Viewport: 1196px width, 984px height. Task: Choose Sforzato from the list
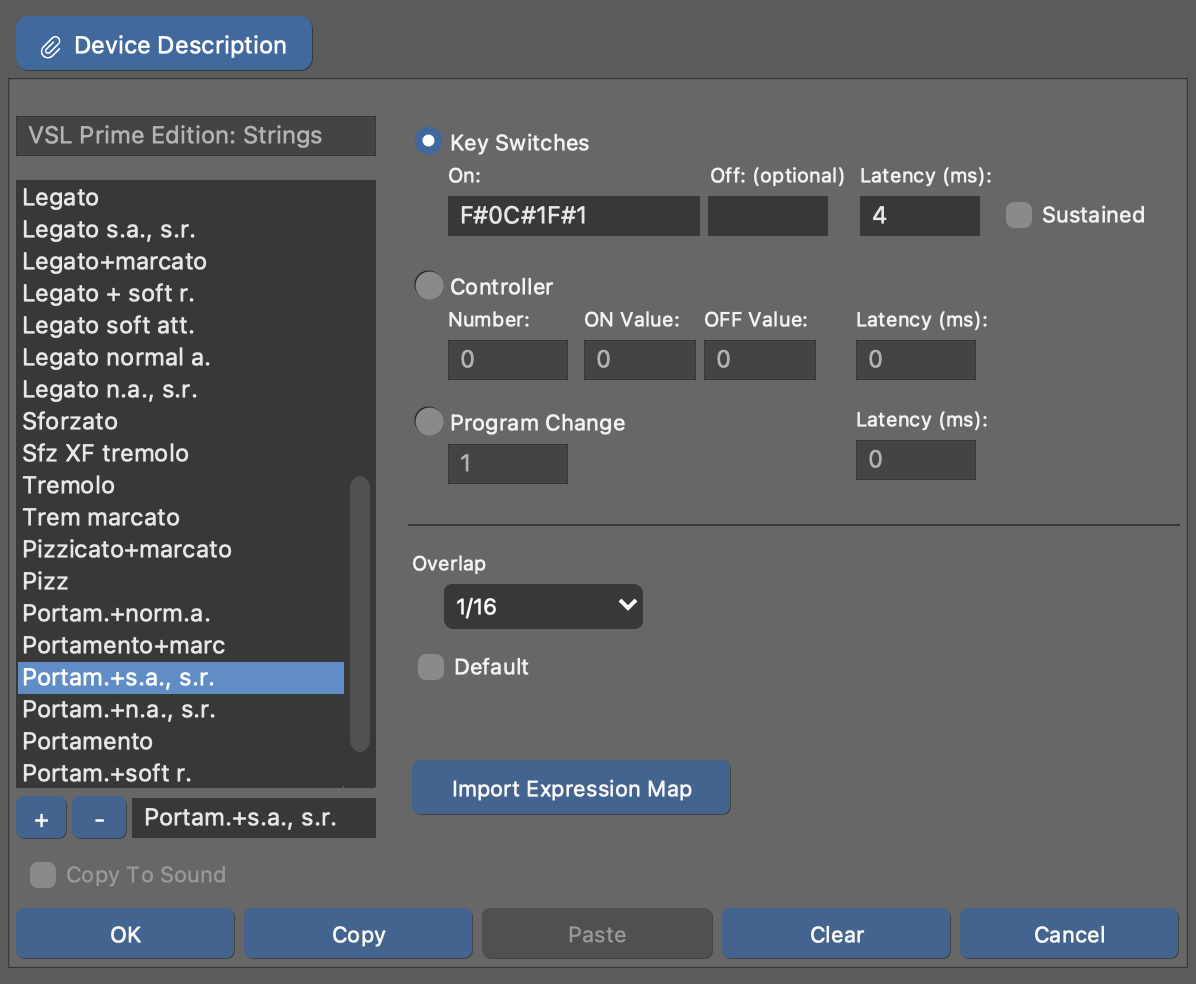click(70, 421)
